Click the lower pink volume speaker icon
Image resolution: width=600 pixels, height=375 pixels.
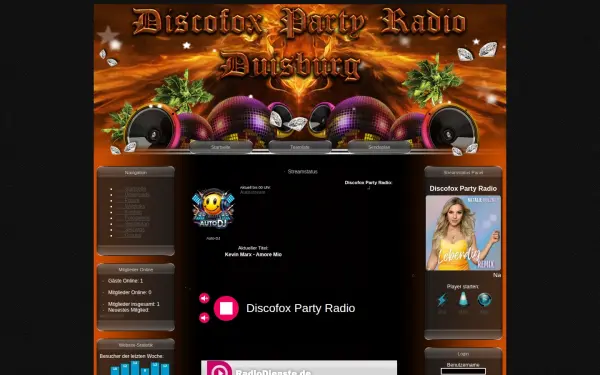204,318
